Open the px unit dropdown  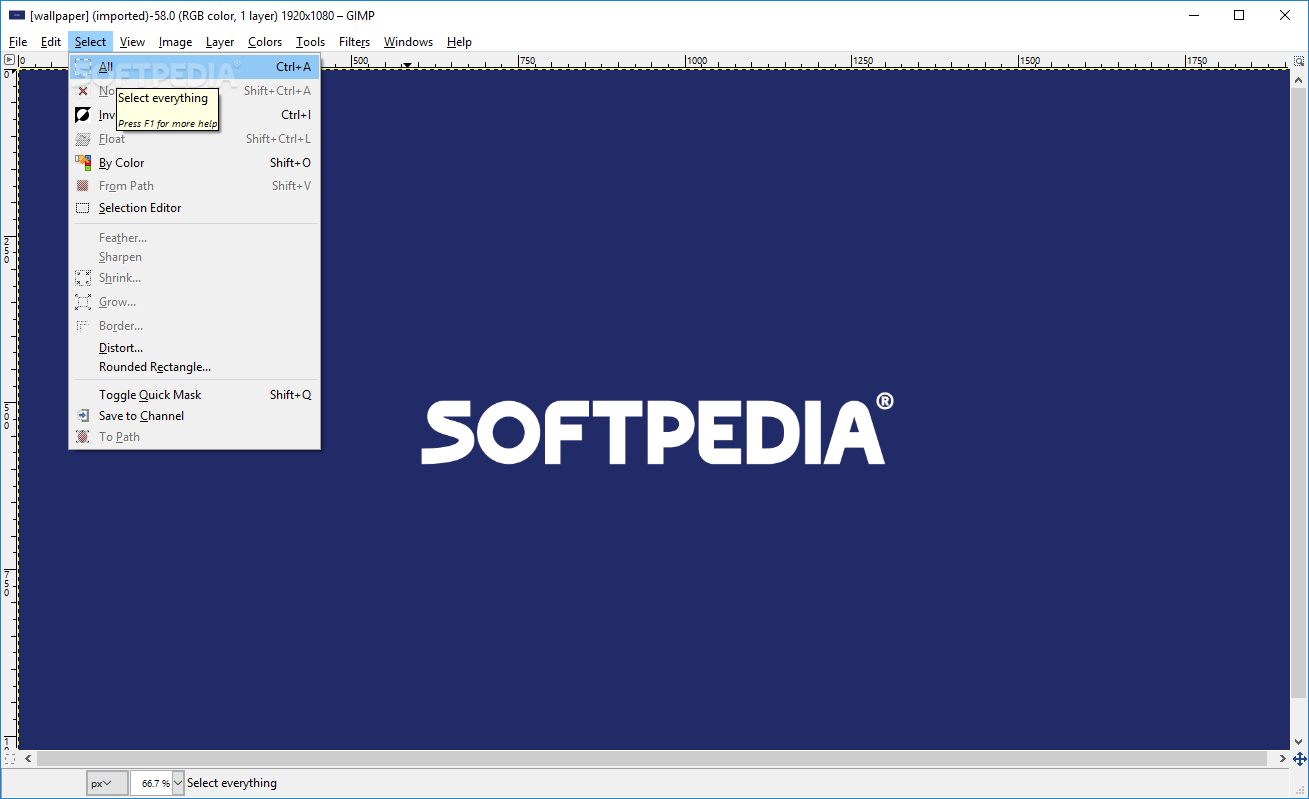[x=106, y=783]
